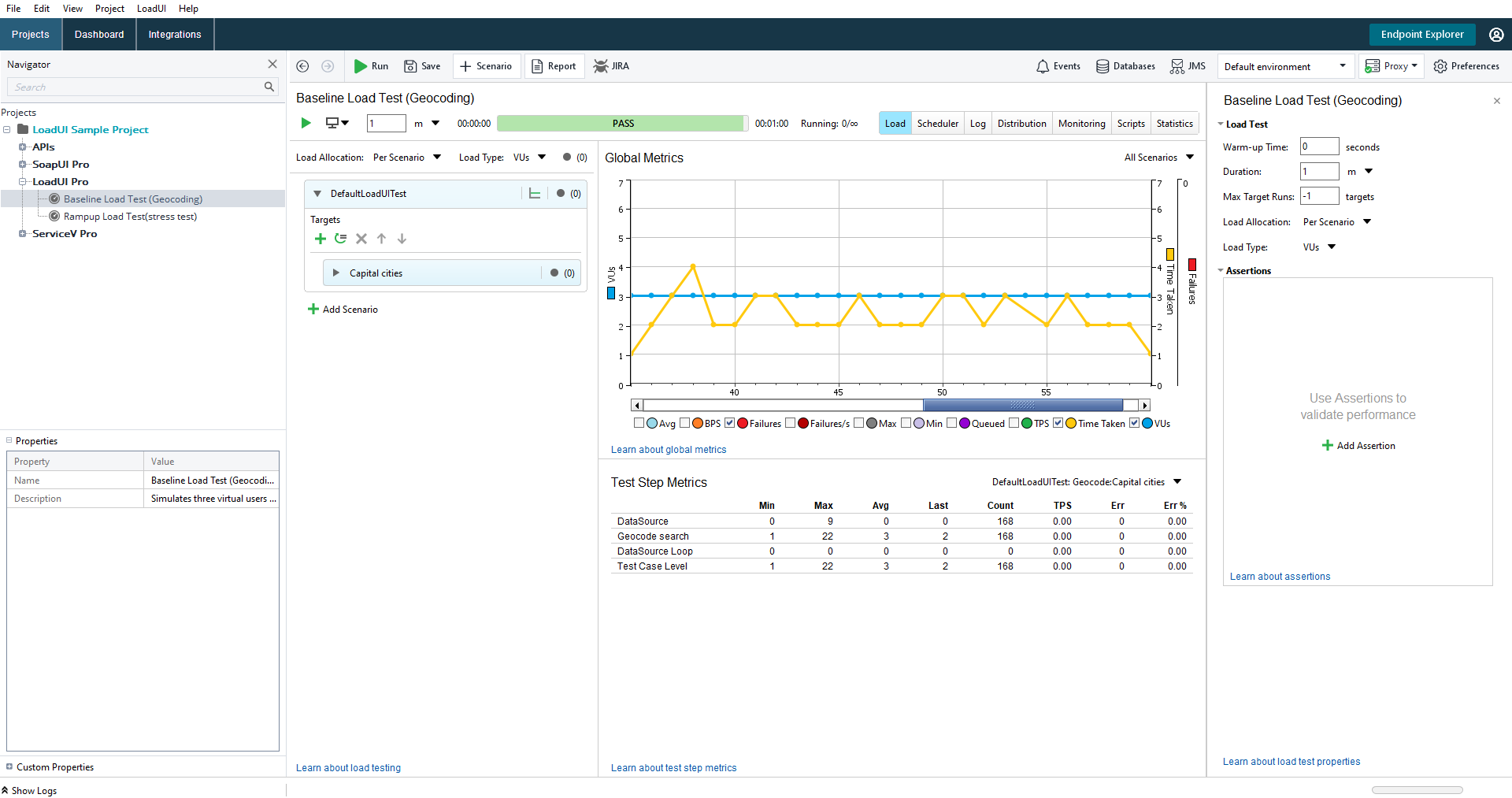This screenshot has height=798, width=1512.
Task: Click the green Run toolbar button
Action: 371,66
